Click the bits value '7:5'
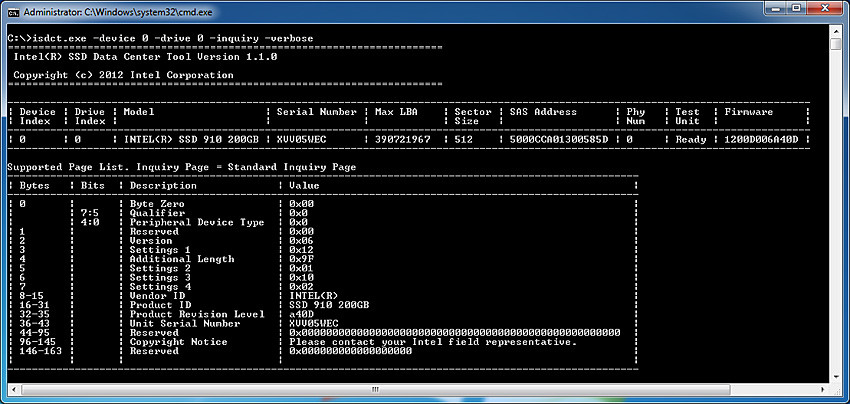 tap(90, 213)
